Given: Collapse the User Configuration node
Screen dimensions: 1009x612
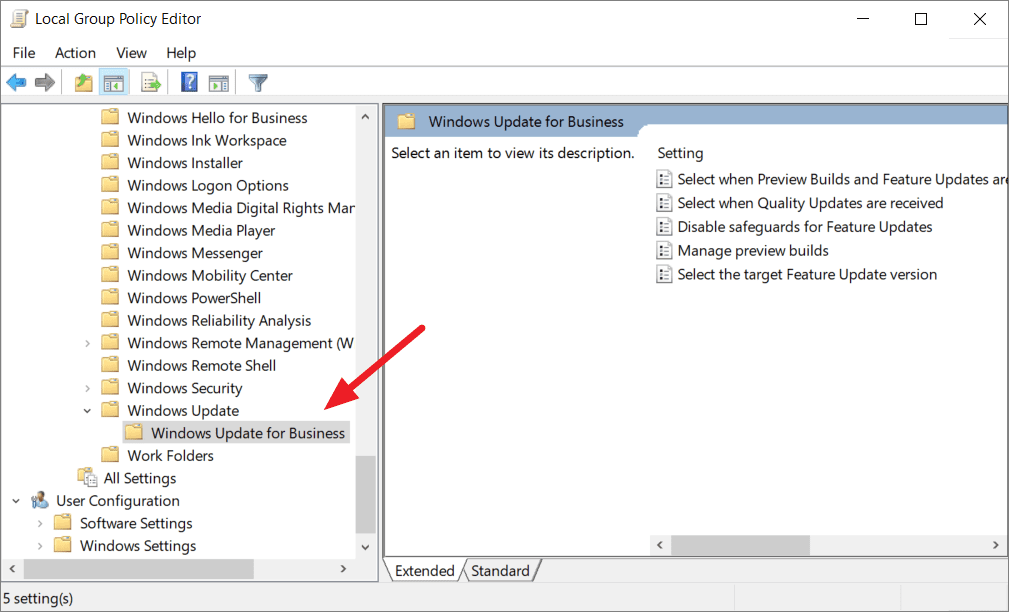Looking at the screenshot, I should (x=16, y=501).
